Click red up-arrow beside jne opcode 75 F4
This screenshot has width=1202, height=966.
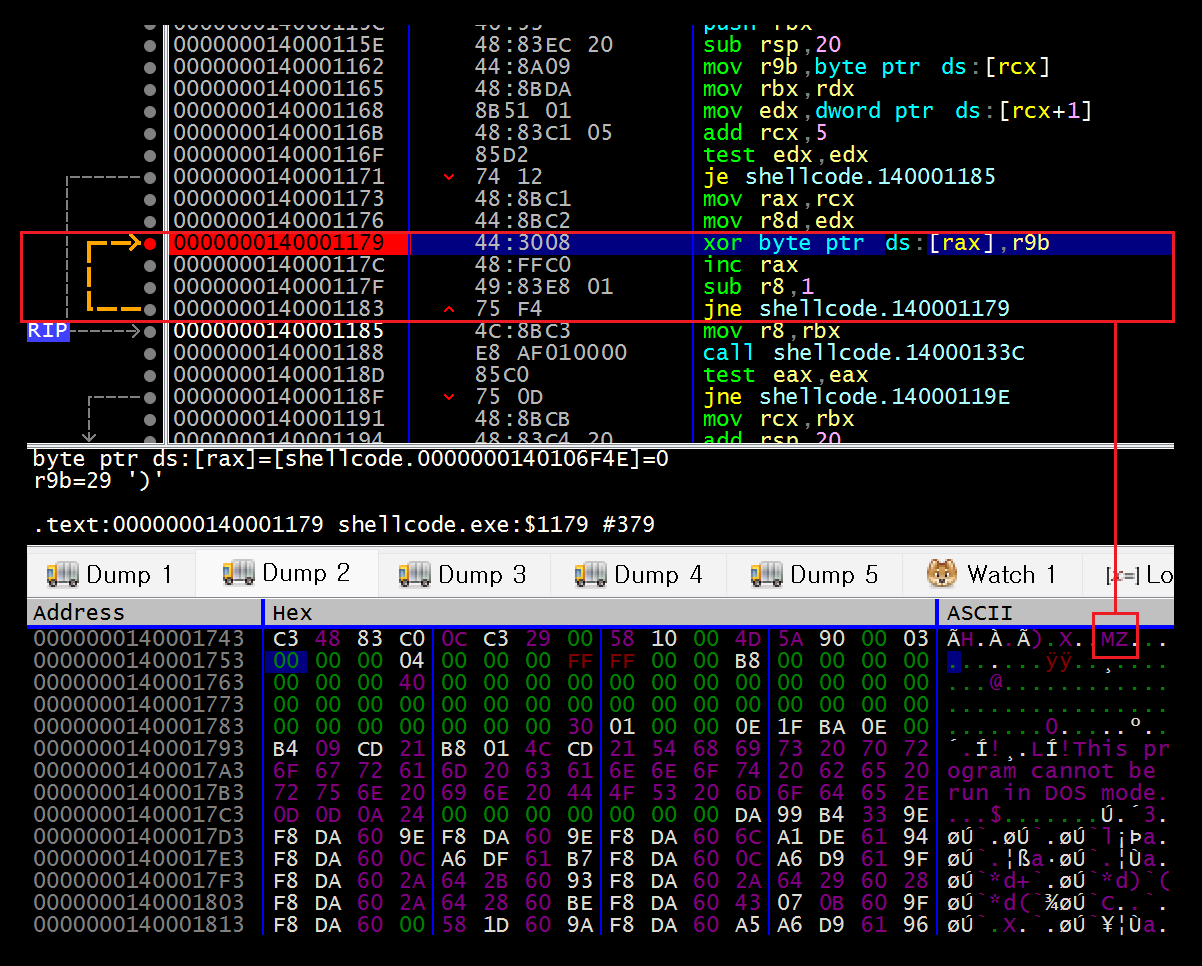(449, 309)
